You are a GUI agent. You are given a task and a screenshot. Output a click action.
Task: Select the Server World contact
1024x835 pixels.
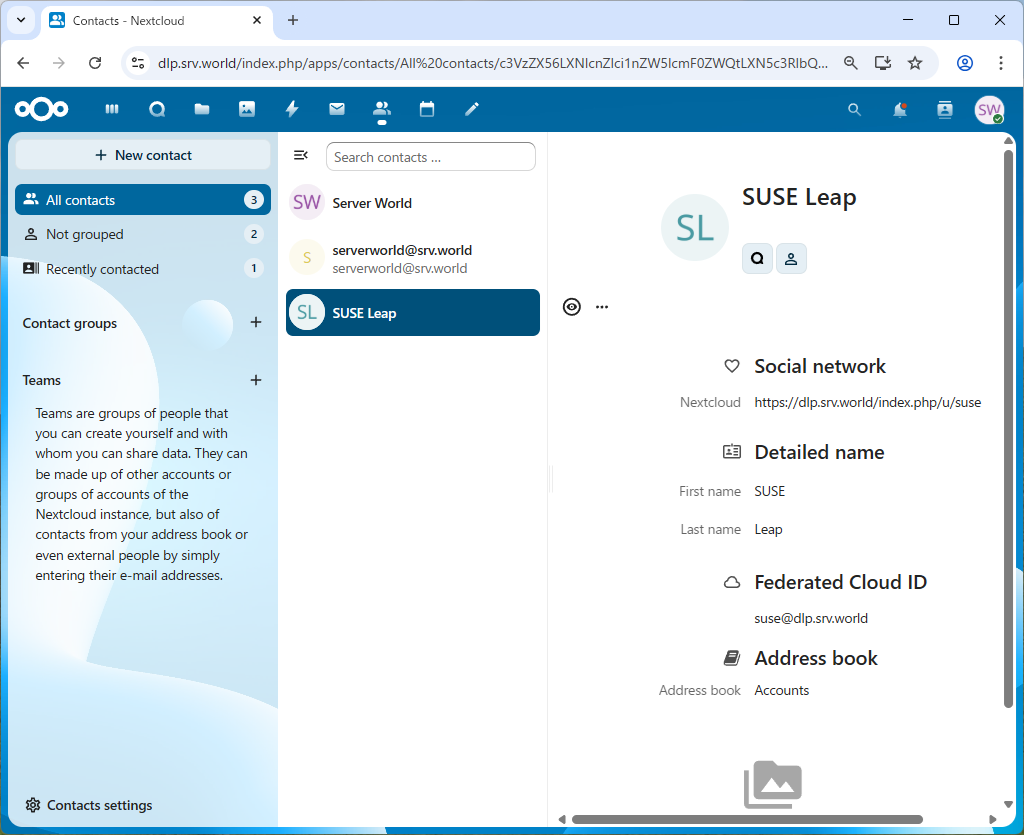click(x=413, y=203)
